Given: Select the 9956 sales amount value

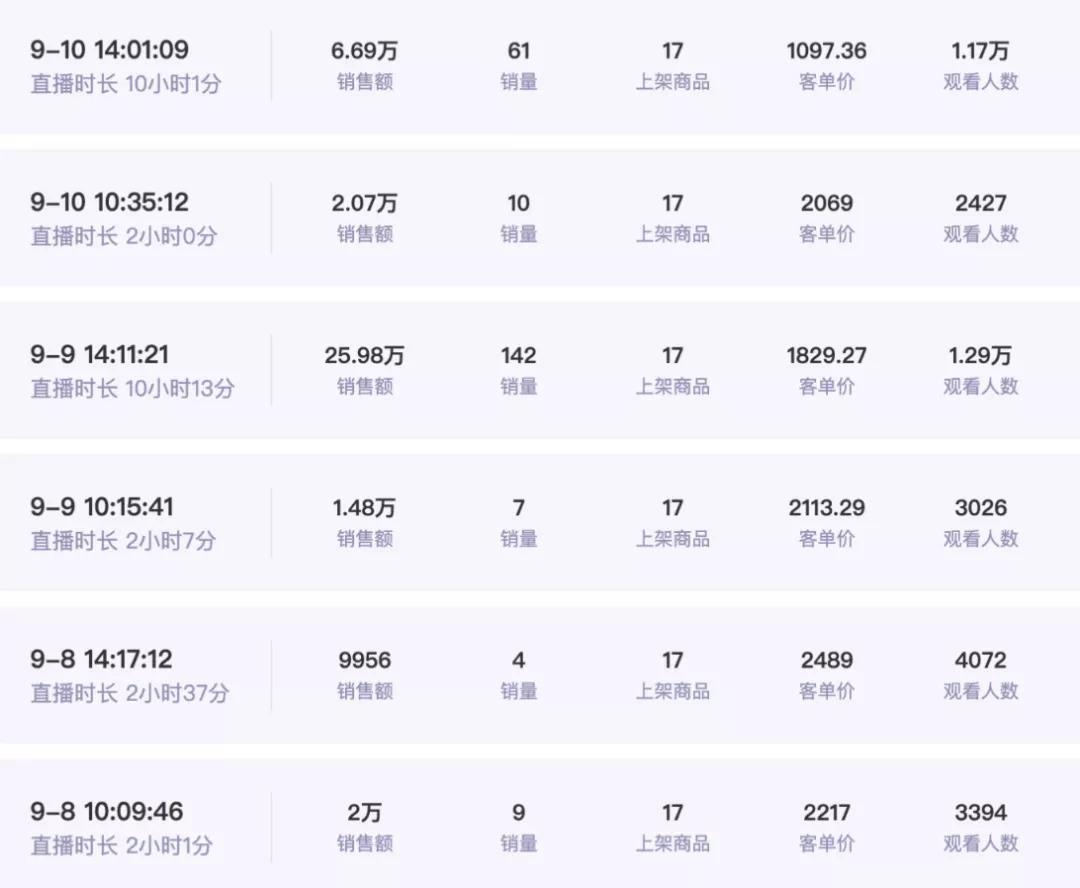Looking at the screenshot, I should 364,660.
